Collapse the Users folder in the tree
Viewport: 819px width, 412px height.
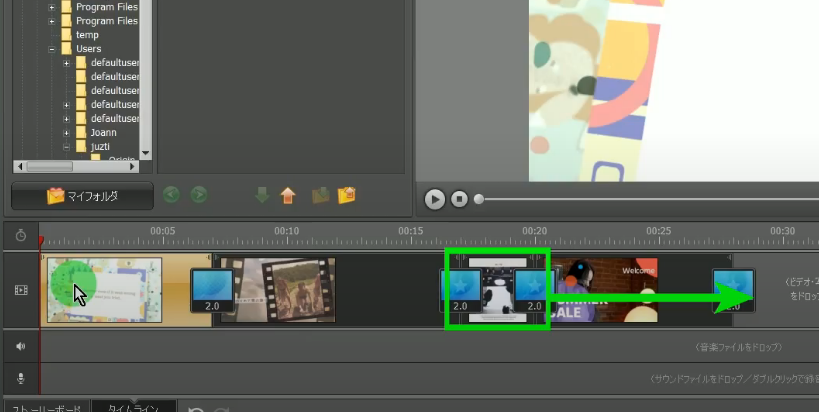(x=52, y=49)
